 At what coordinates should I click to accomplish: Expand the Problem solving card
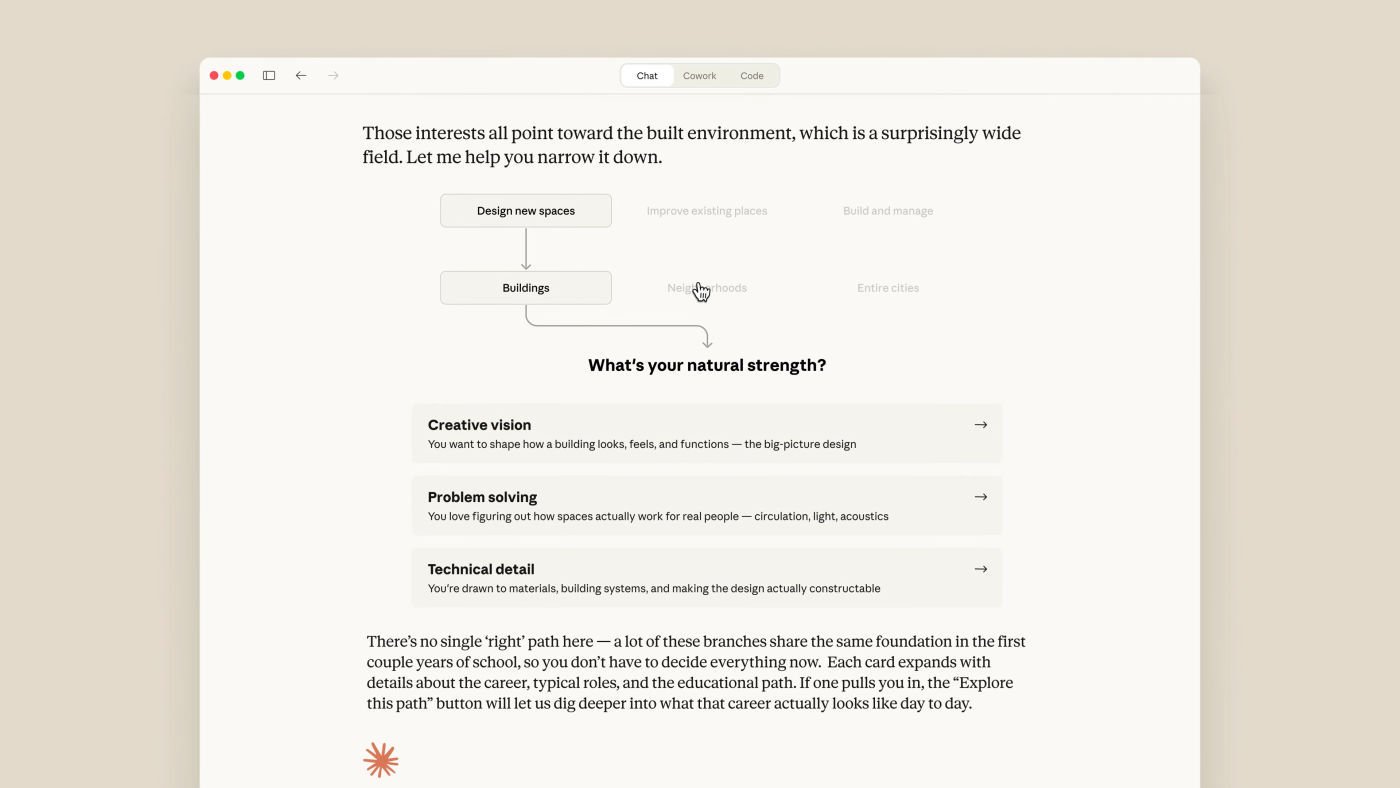click(690, 505)
